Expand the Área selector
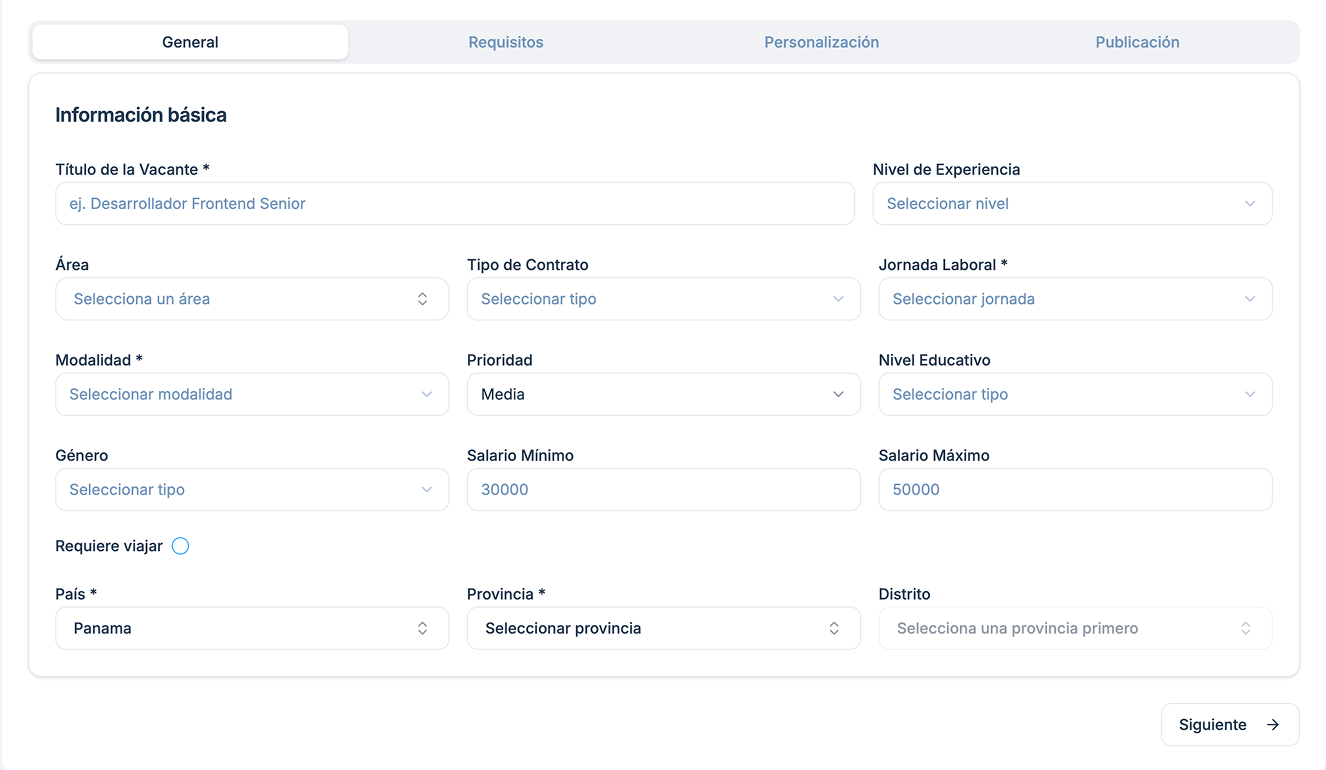Viewport: 1326px width, 770px height. click(x=252, y=299)
